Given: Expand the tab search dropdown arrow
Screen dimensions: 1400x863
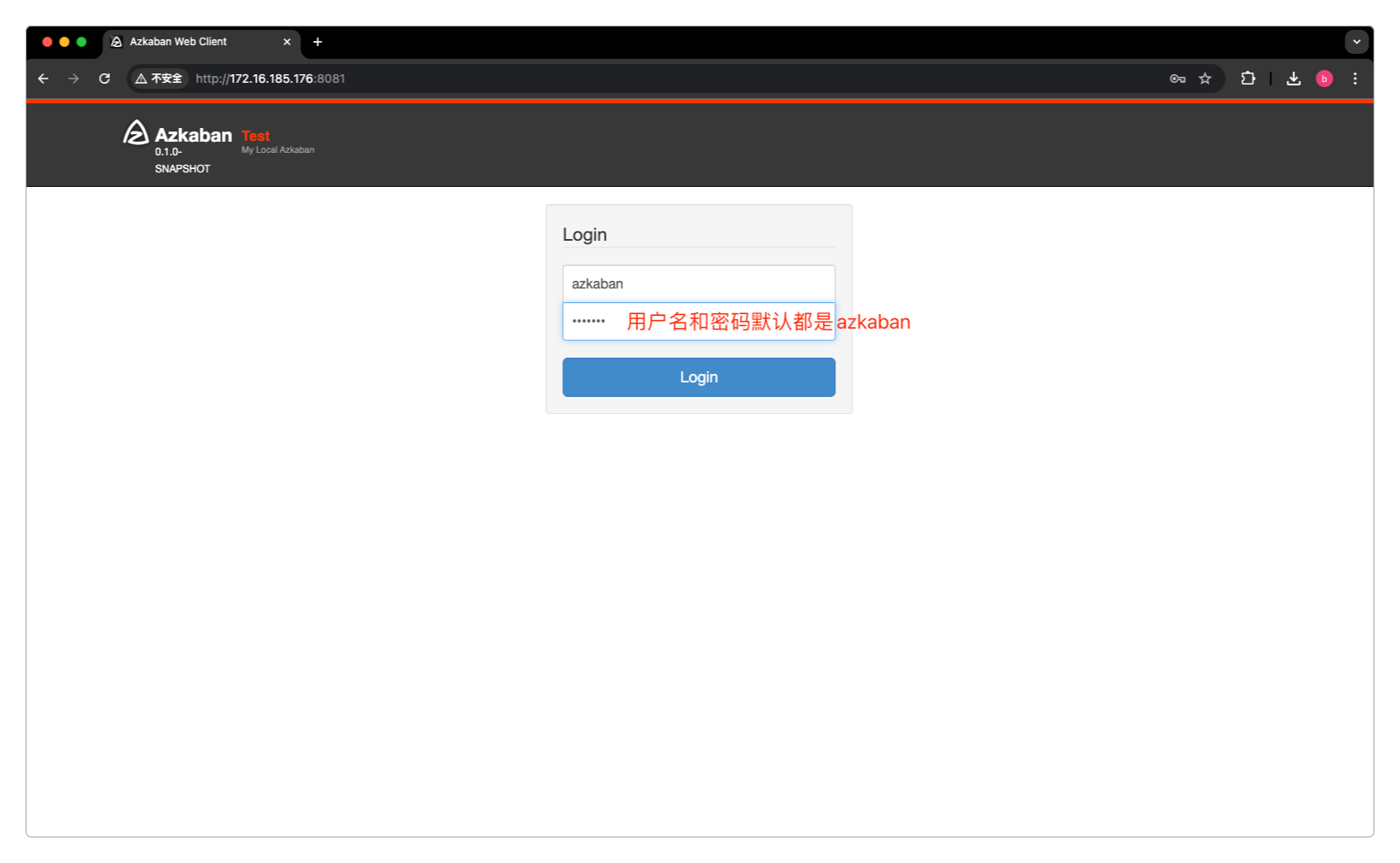Looking at the screenshot, I should click(x=1356, y=42).
